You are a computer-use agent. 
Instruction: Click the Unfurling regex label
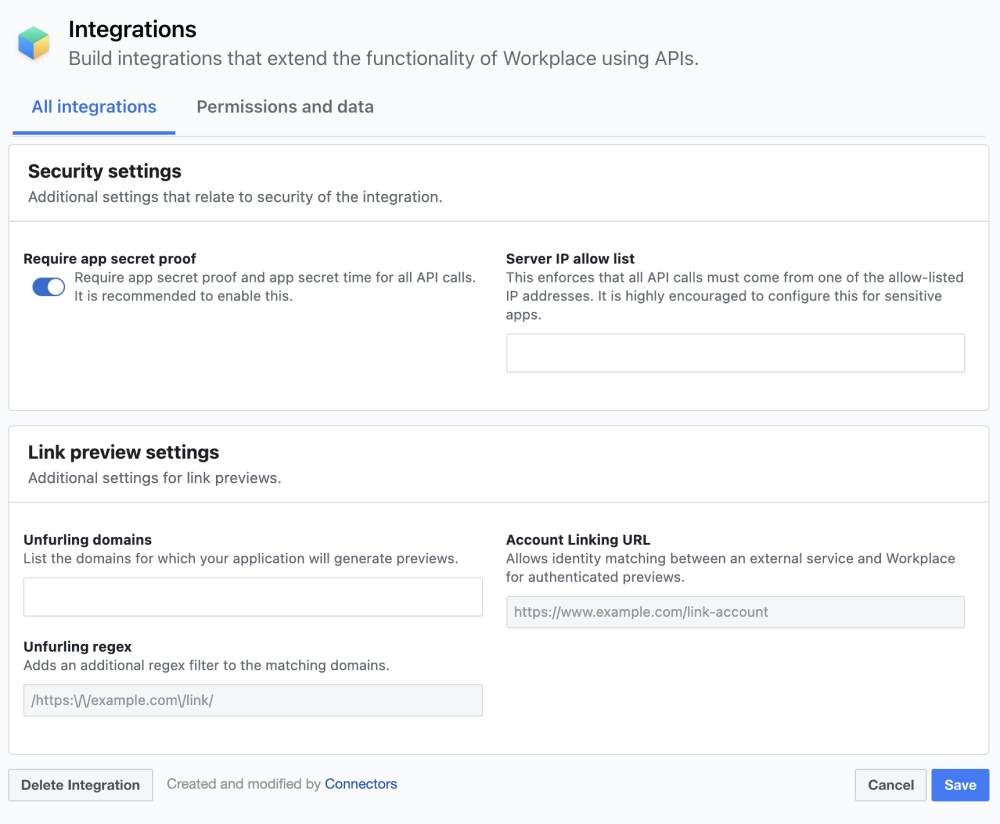tap(77, 647)
